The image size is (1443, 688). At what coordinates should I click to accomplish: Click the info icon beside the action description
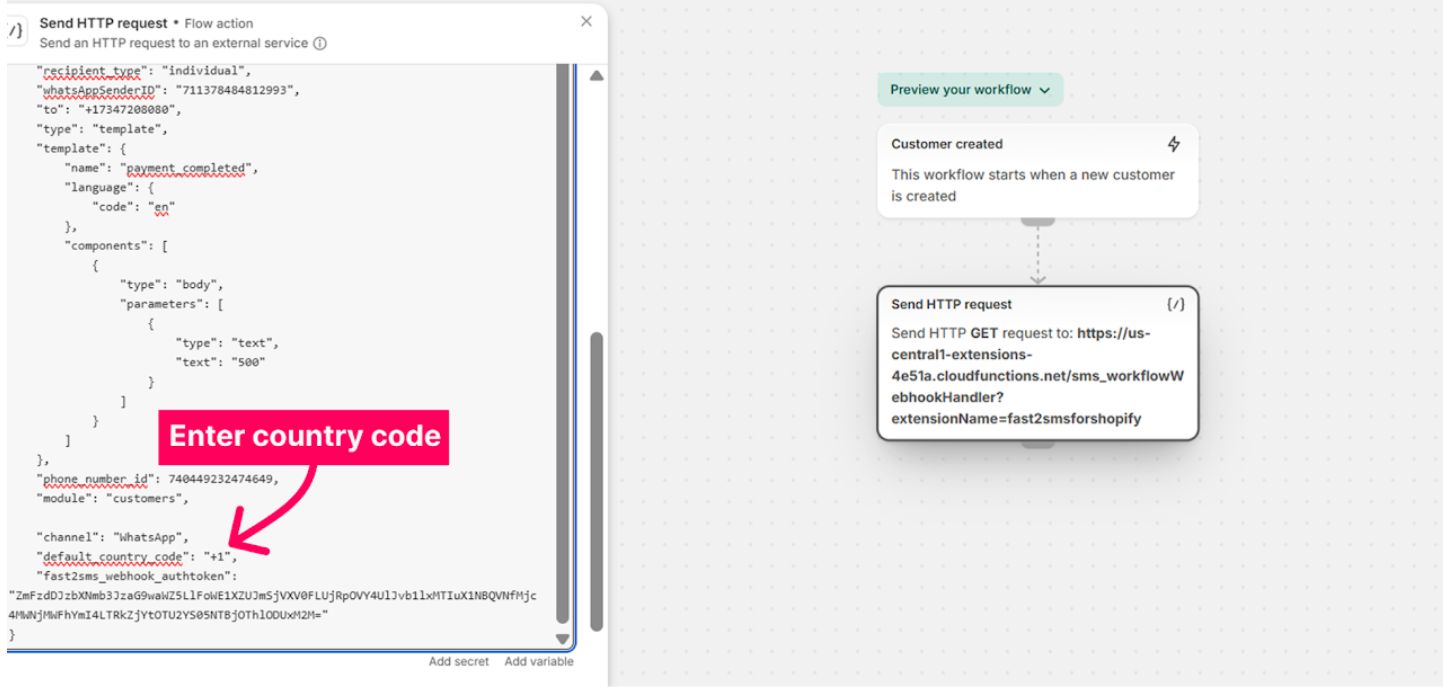320,44
